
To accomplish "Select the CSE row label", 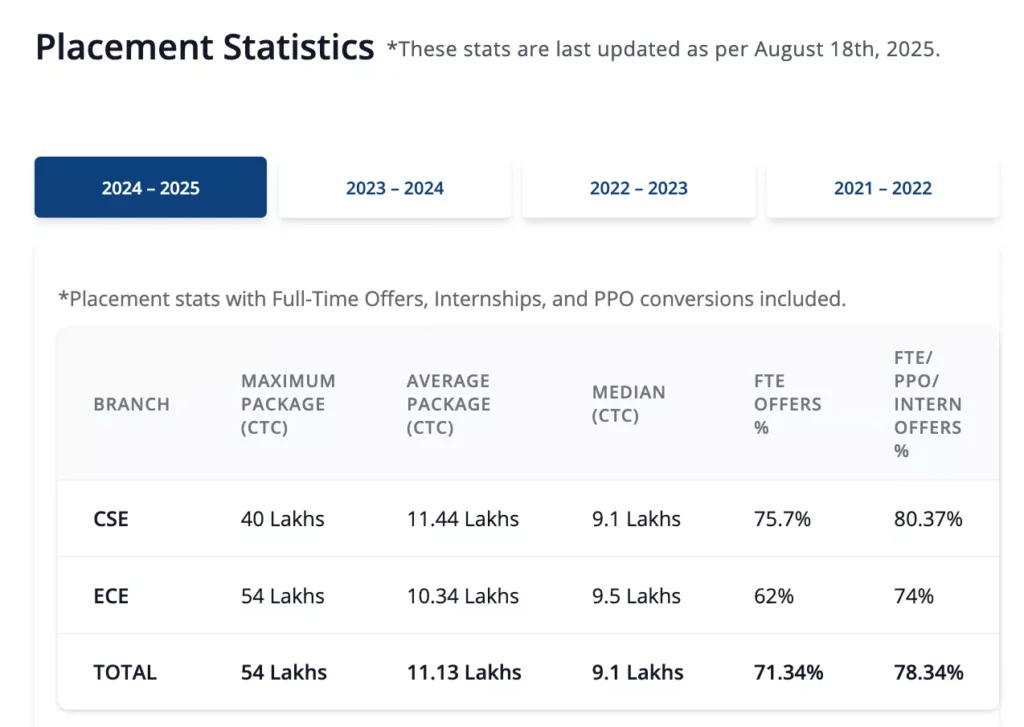I will point(110,519).
